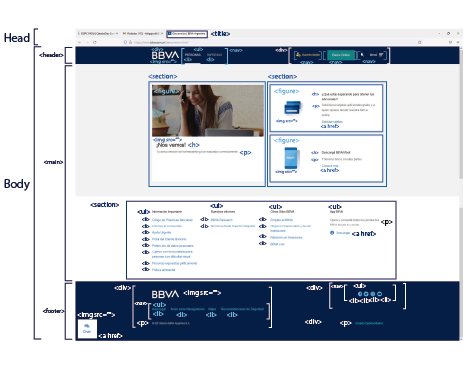The height and width of the screenshot is (376, 465).
Task: Click the BBVA logo in the footer
Action: click(165, 294)
